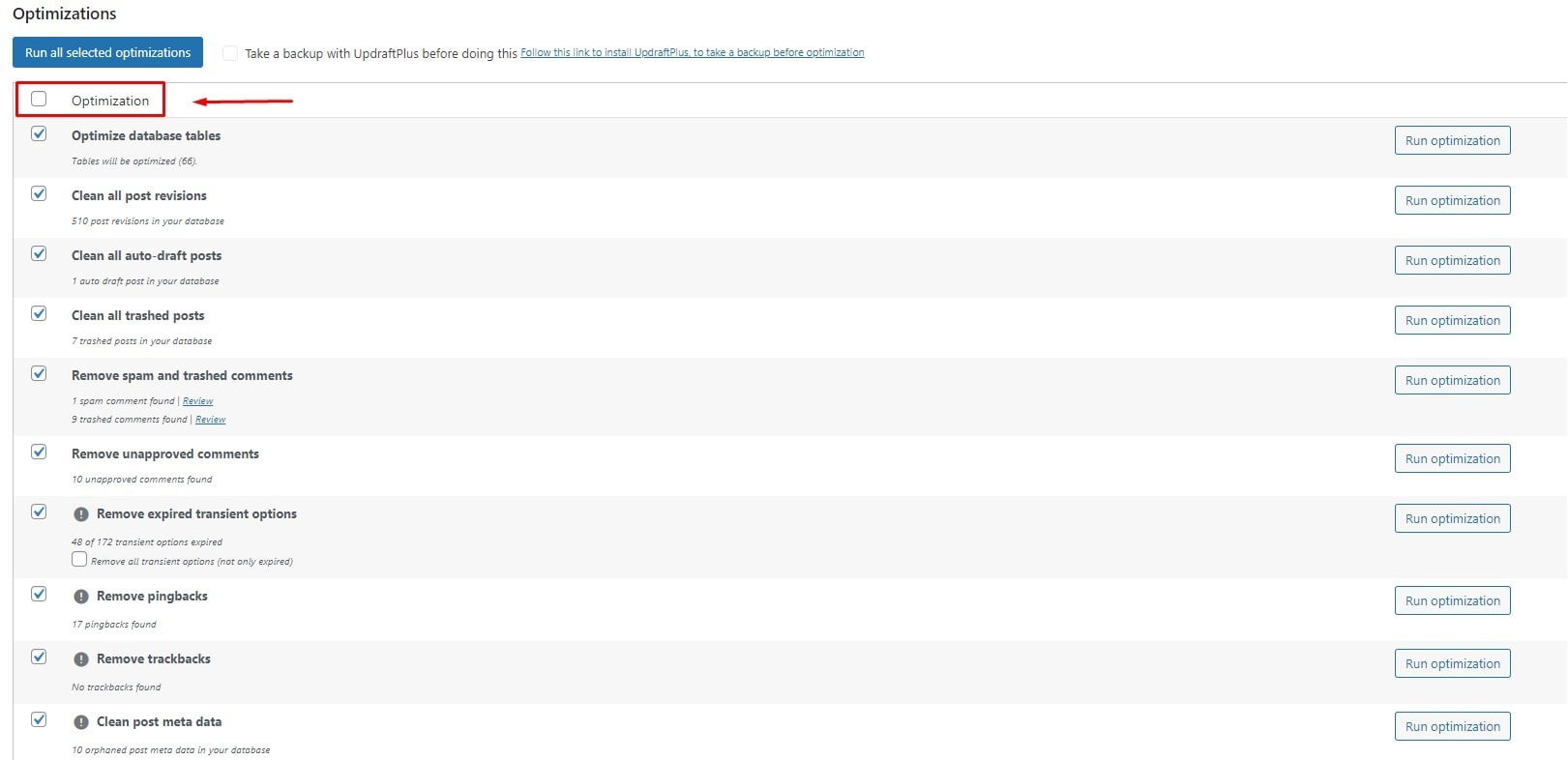Click '17 pingbacks found' text
The image size is (1568, 760).
click(x=113, y=625)
